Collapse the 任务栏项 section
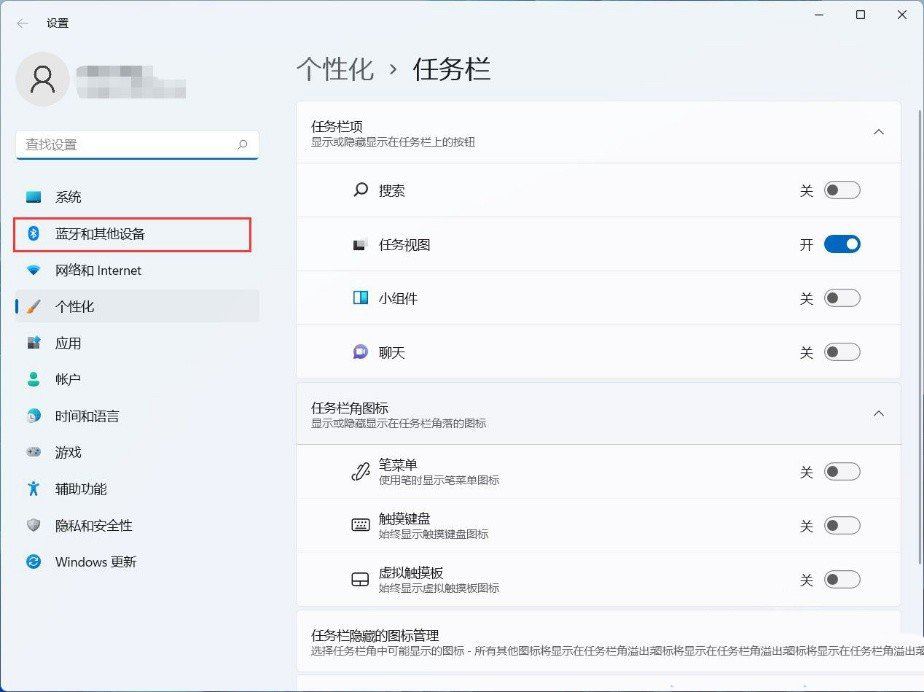 [x=878, y=132]
